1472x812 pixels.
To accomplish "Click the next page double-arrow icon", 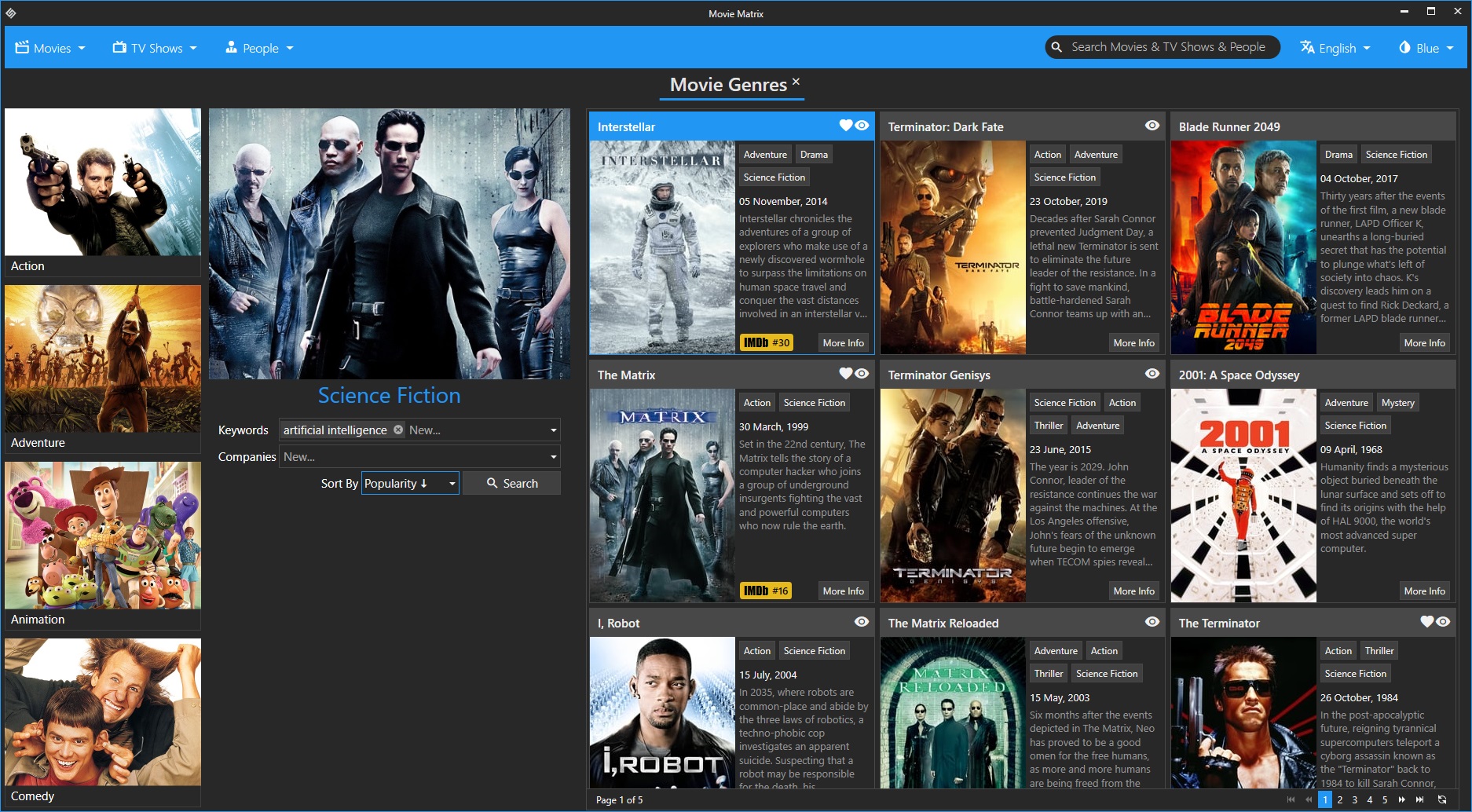I will coord(1402,799).
